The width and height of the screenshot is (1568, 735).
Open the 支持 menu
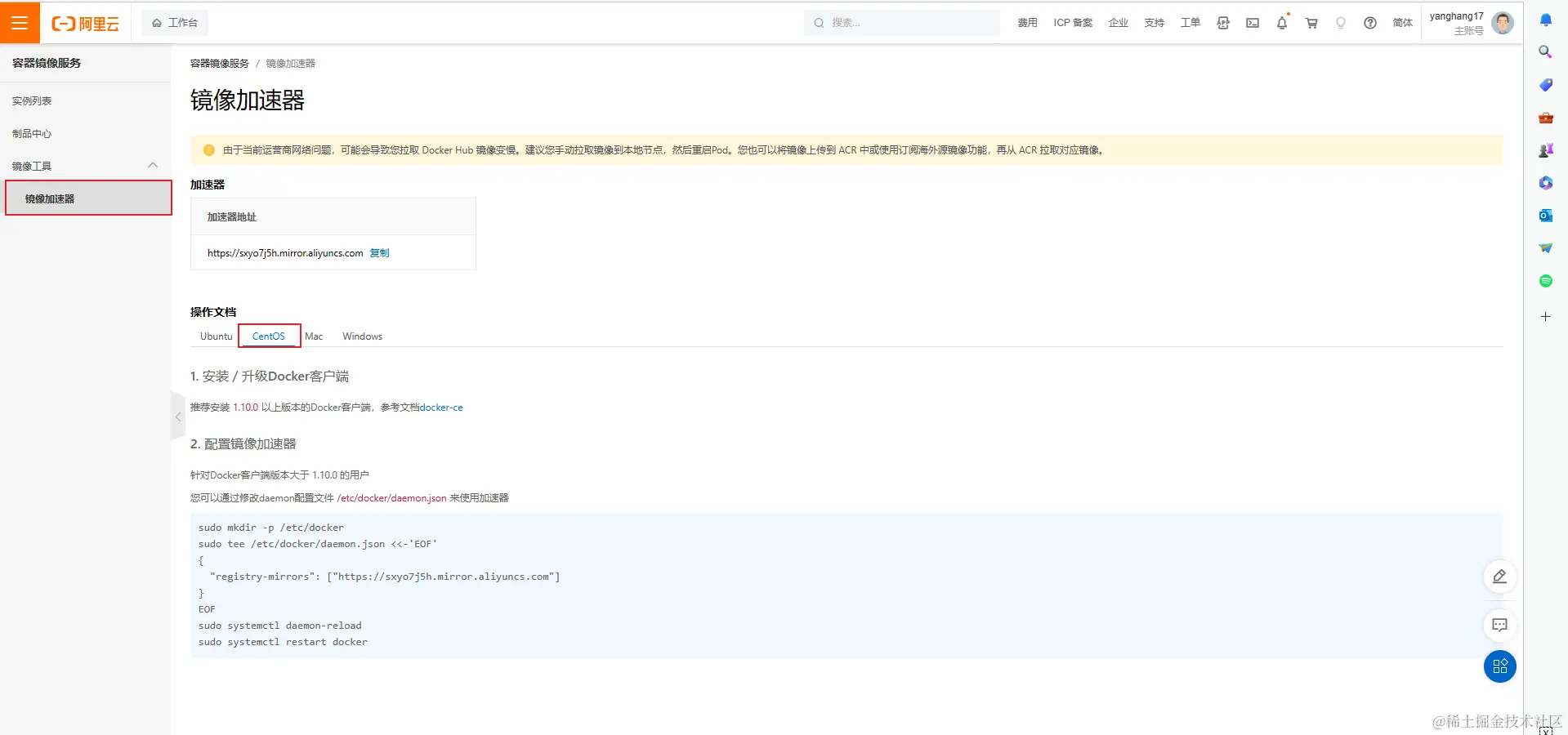click(1155, 23)
